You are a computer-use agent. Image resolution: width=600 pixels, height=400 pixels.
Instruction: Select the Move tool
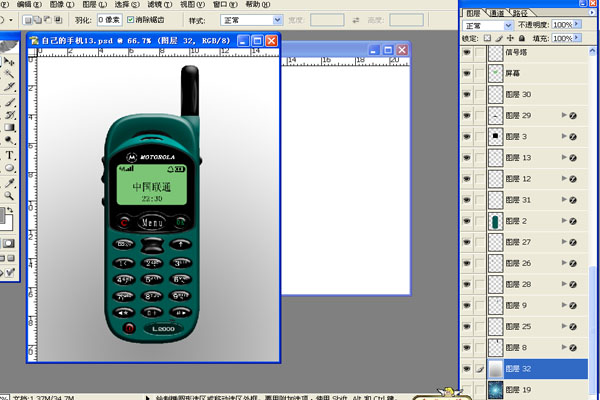(9, 61)
